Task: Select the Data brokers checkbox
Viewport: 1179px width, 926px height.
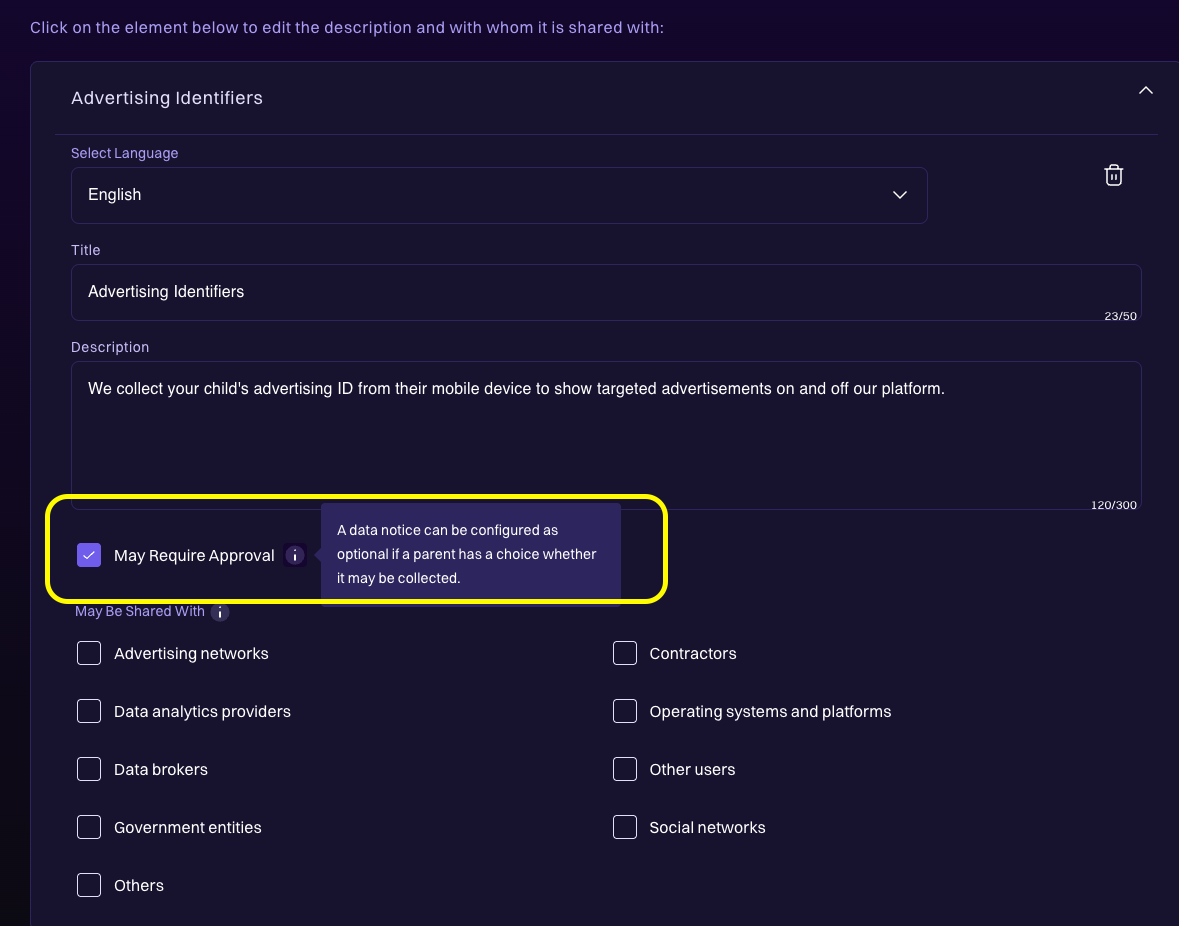Action: coord(88,769)
